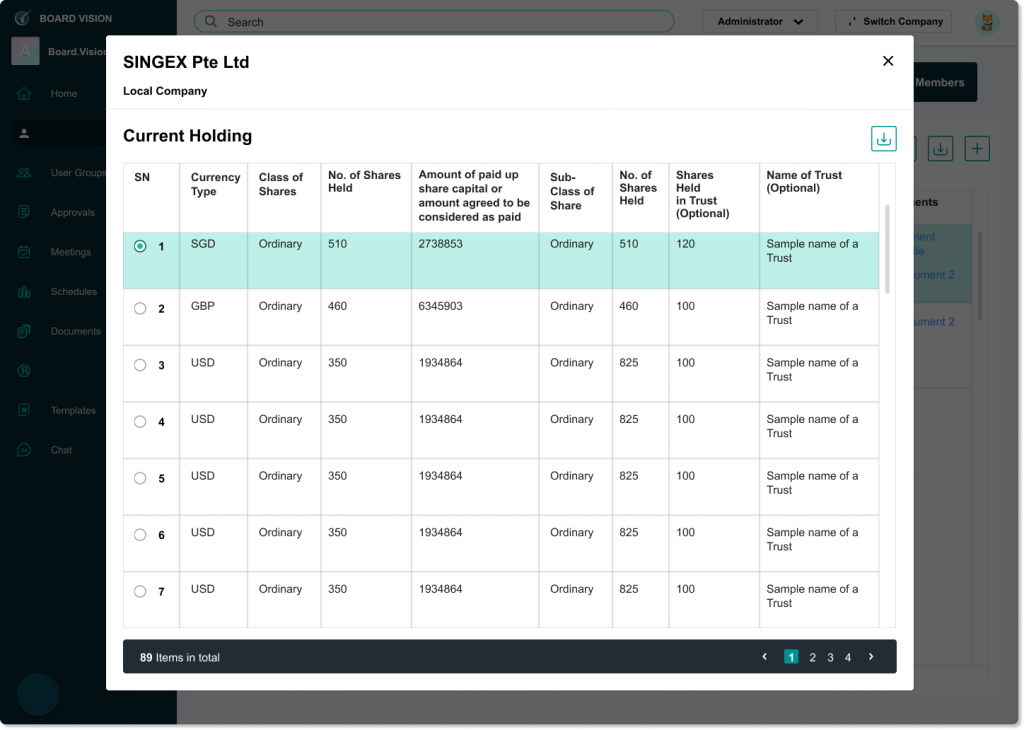Open the Documents sidebar icon

click(25, 331)
